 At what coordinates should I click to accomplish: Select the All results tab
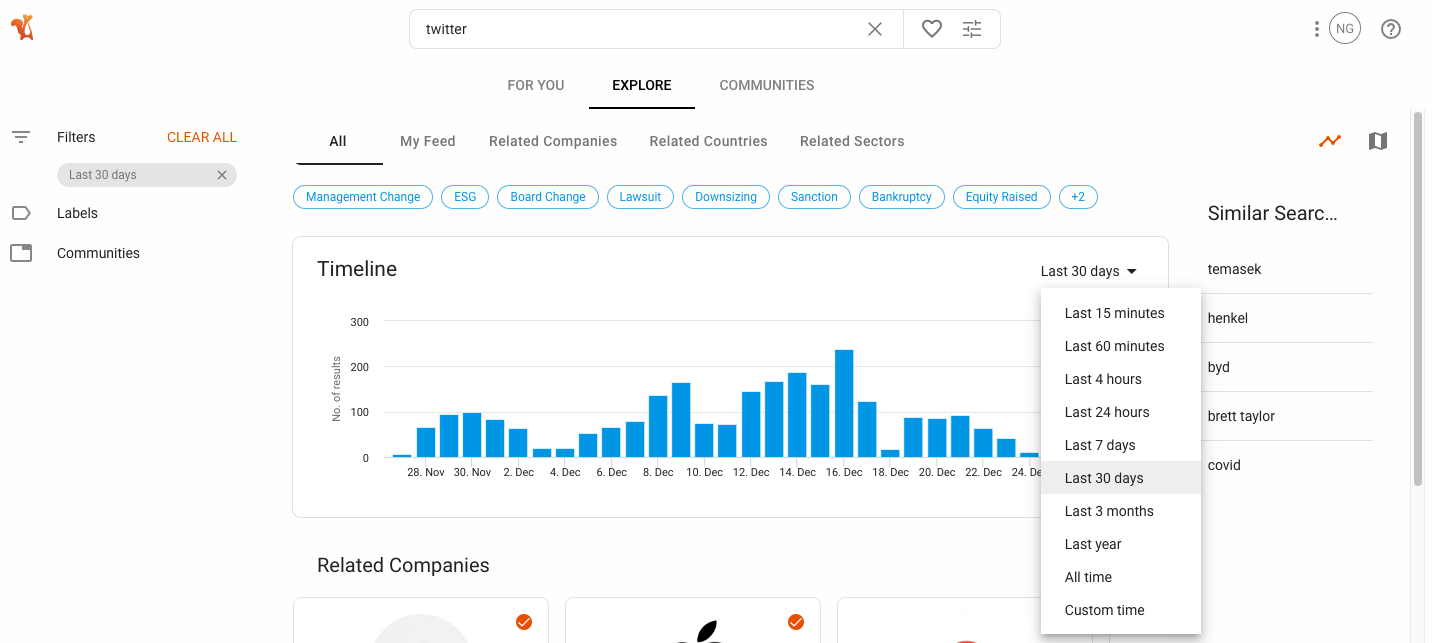338,141
